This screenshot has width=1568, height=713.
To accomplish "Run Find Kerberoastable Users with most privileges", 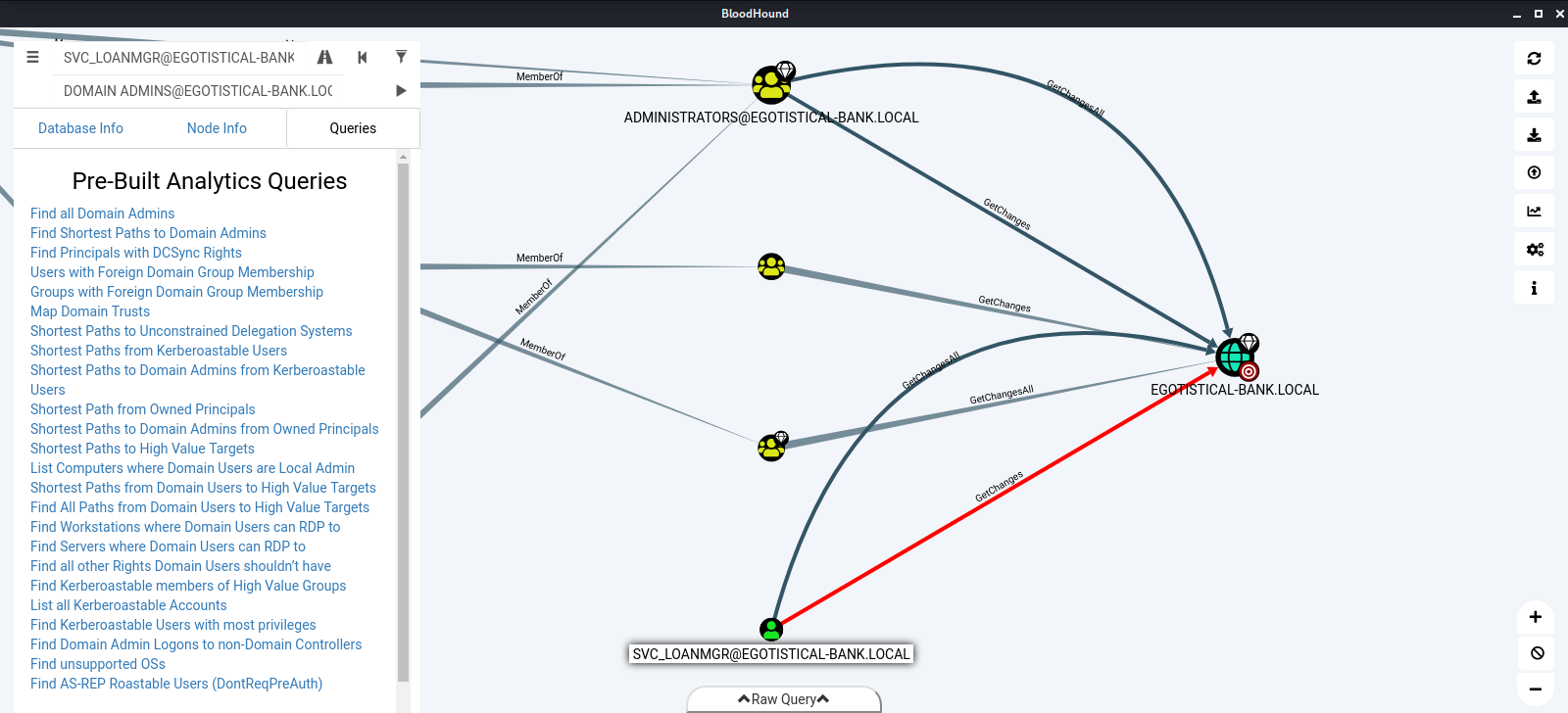I will 172,625.
